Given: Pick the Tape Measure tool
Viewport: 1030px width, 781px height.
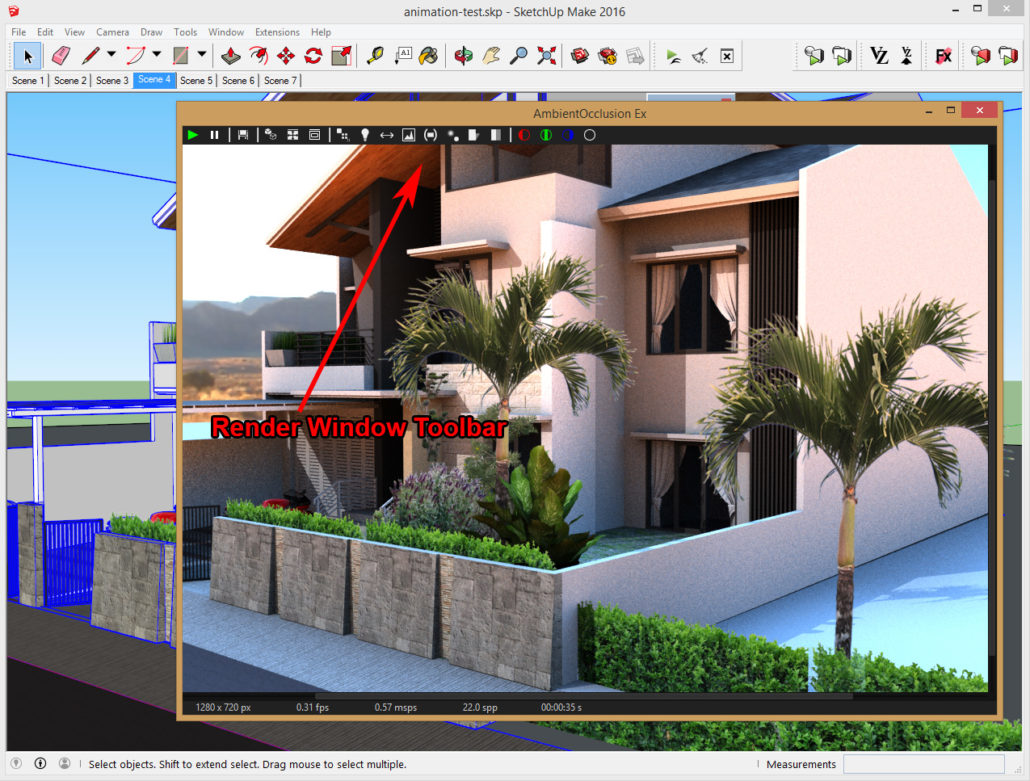Looking at the screenshot, I should [x=376, y=55].
